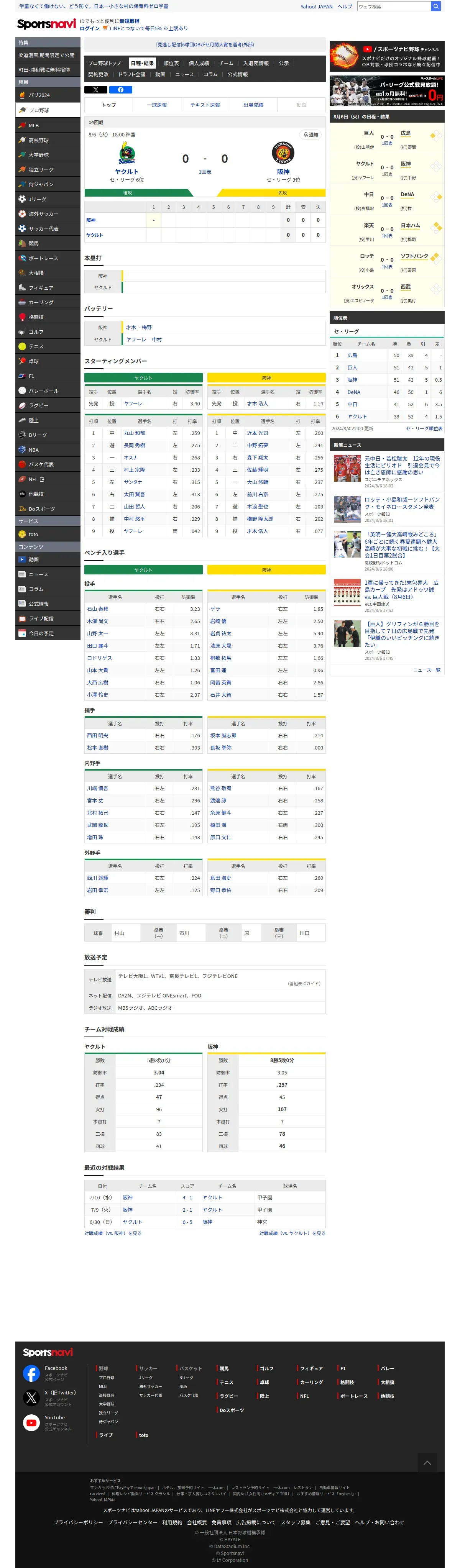Open 独立リーグ in sidebar

pos(48,169)
